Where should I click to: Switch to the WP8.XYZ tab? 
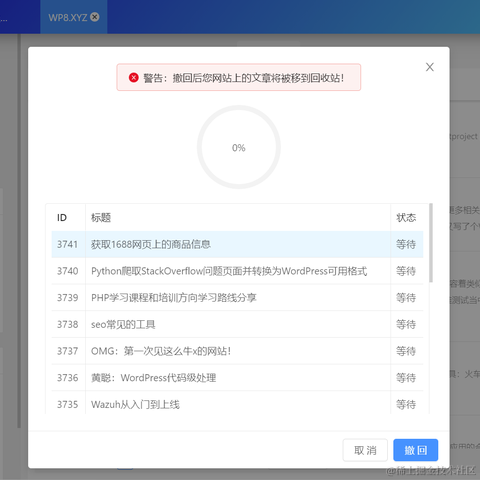tap(73, 17)
